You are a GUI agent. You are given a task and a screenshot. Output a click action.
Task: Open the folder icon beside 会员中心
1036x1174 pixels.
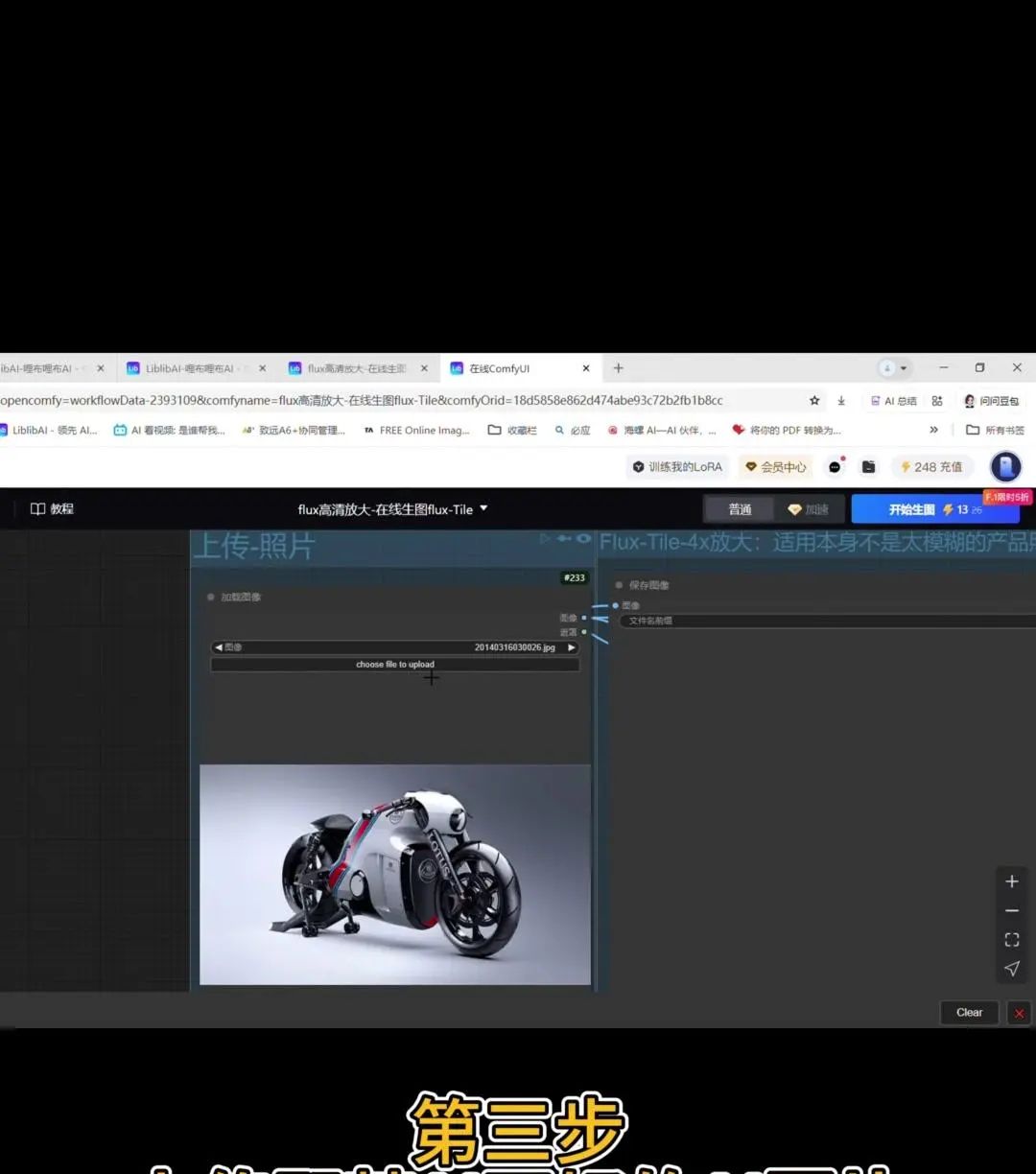[x=868, y=467]
